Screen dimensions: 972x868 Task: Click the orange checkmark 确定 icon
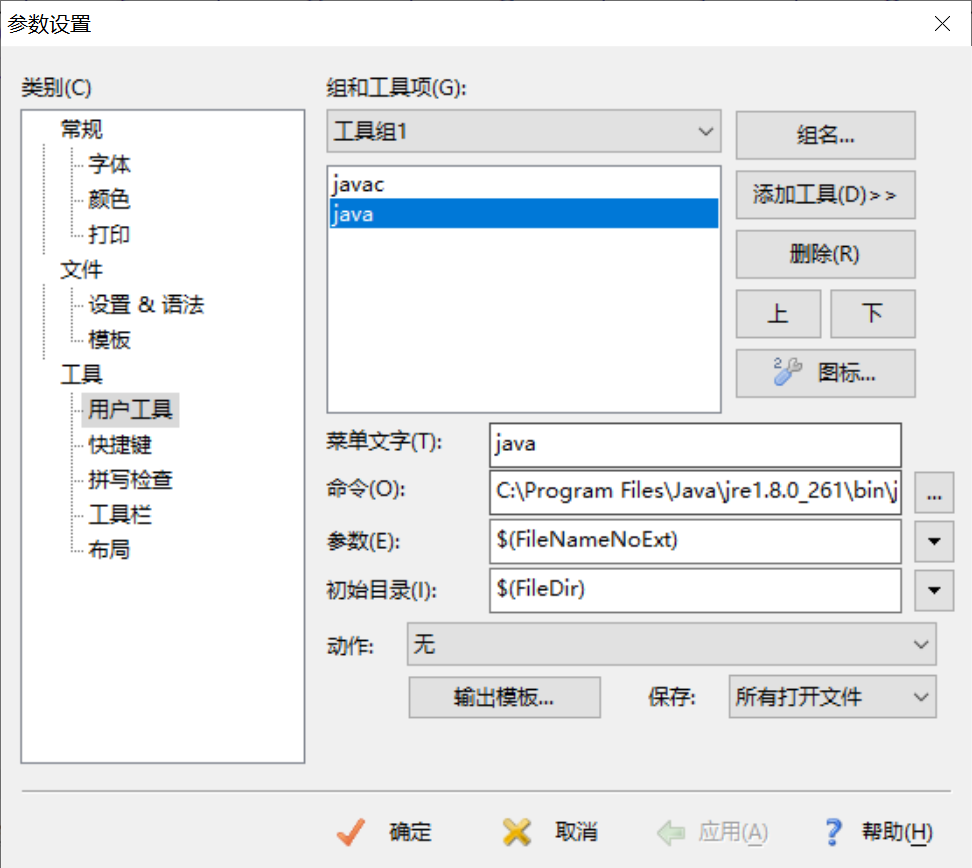point(350,831)
